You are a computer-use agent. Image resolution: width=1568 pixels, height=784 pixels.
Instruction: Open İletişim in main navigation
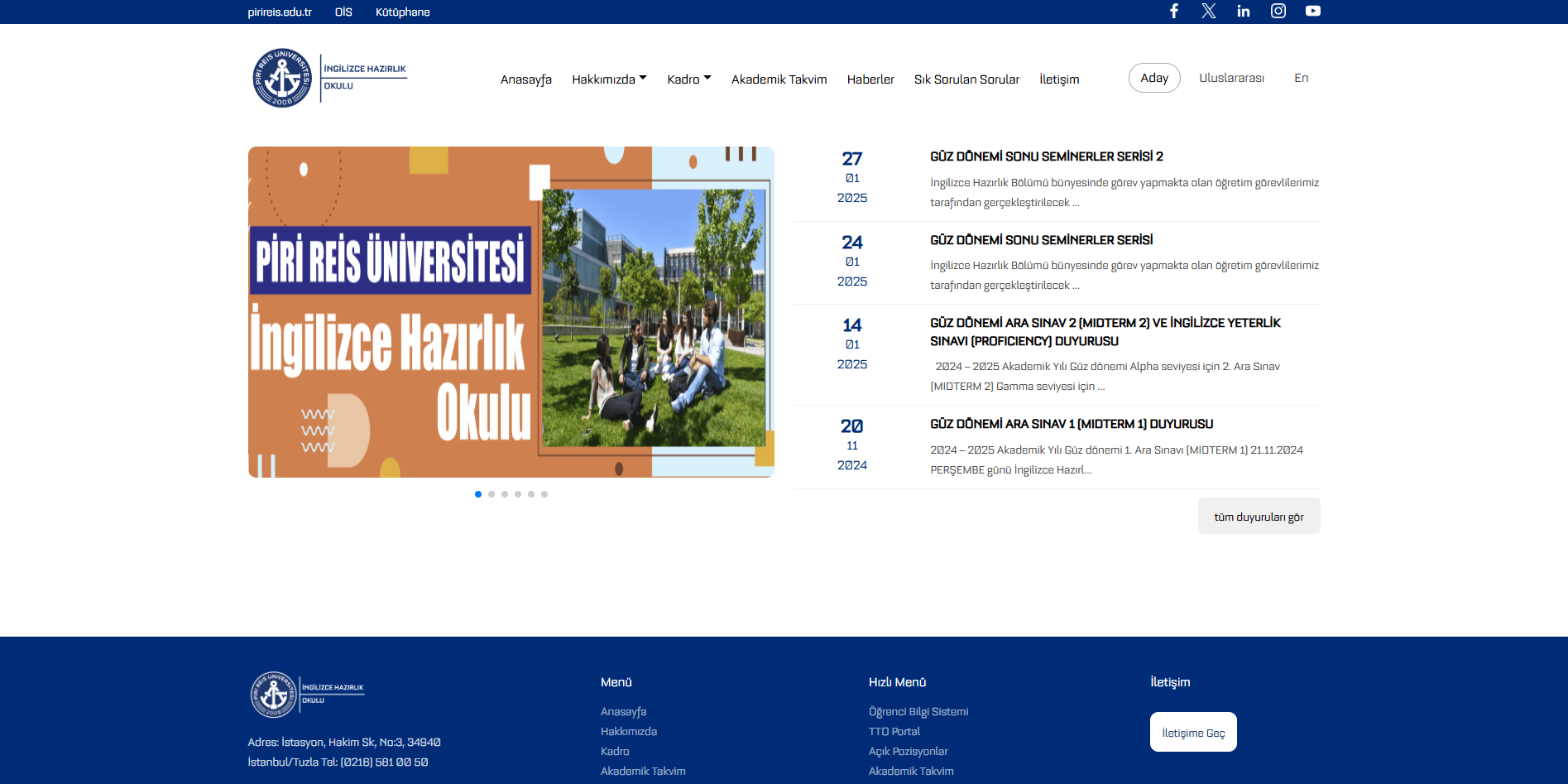click(x=1059, y=79)
